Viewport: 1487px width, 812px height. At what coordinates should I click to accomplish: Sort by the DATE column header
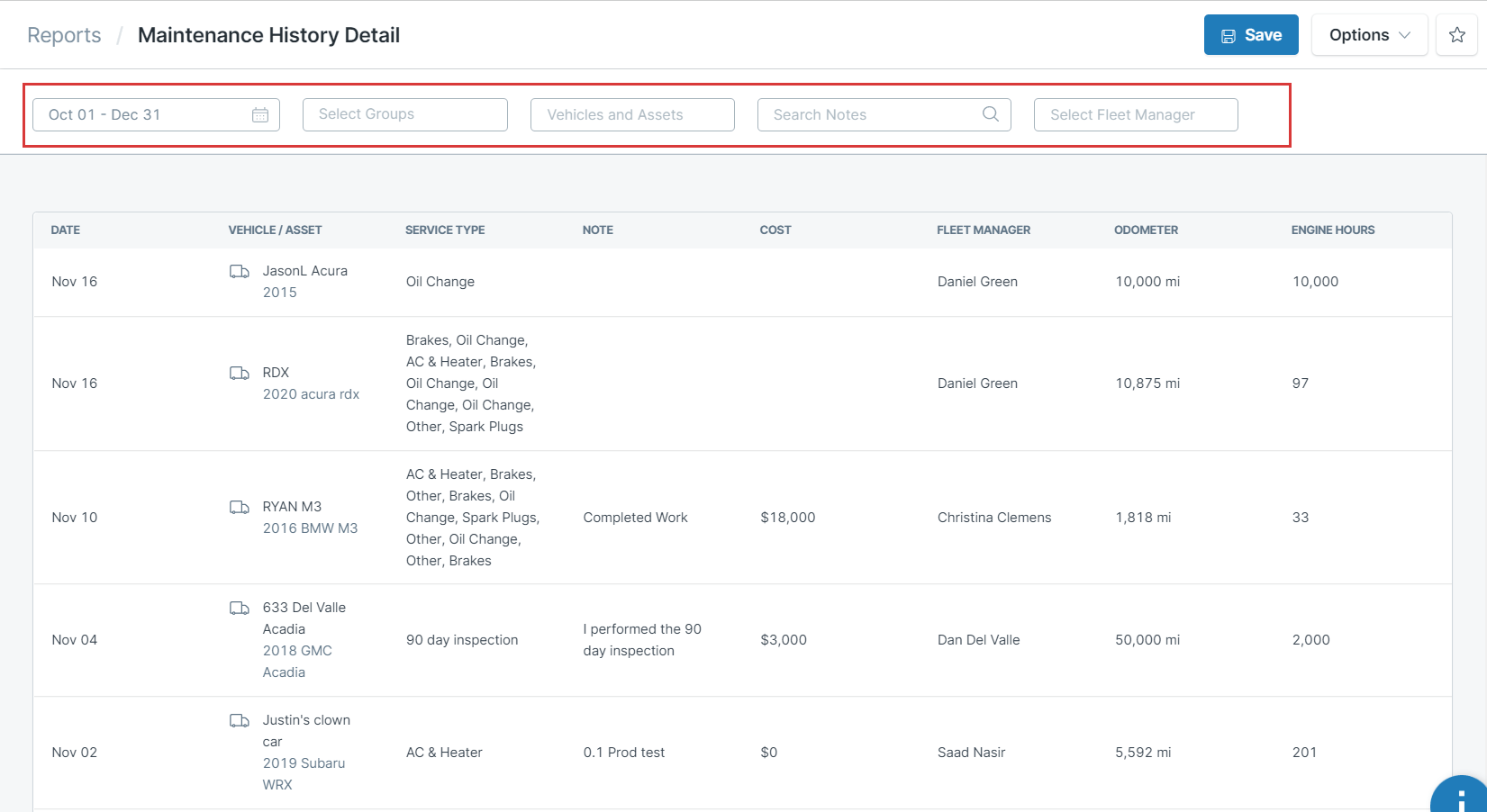66,230
